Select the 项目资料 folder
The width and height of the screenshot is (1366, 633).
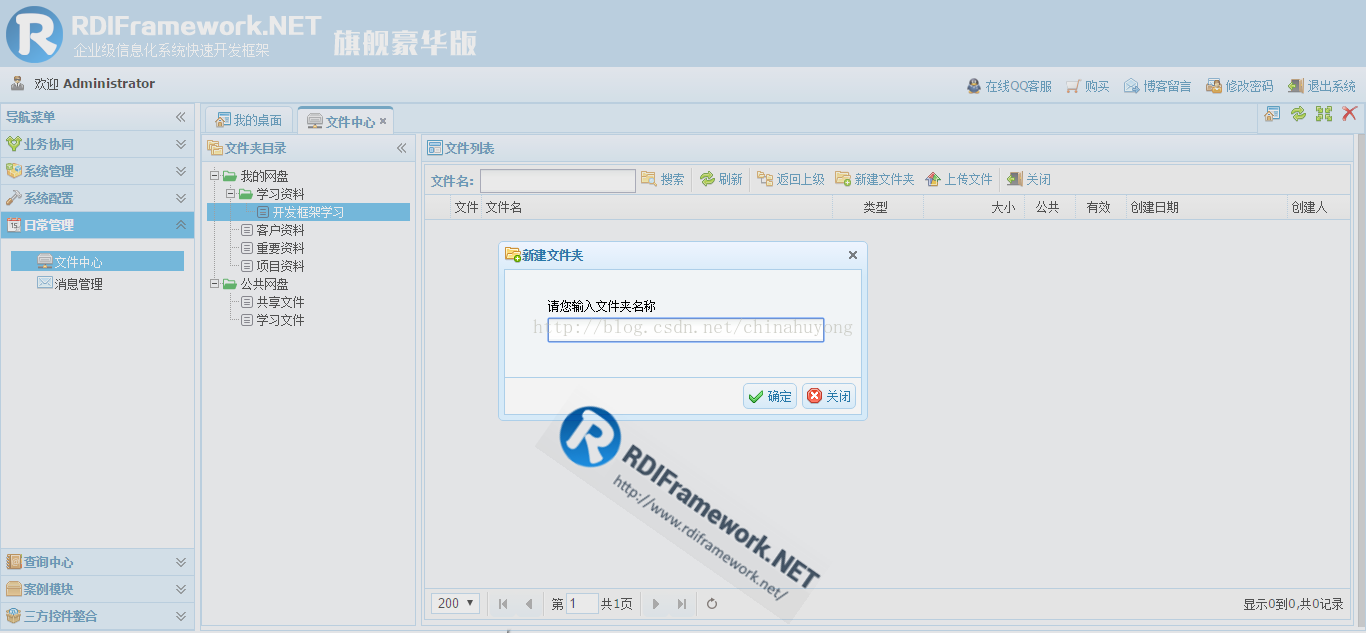tap(280, 266)
